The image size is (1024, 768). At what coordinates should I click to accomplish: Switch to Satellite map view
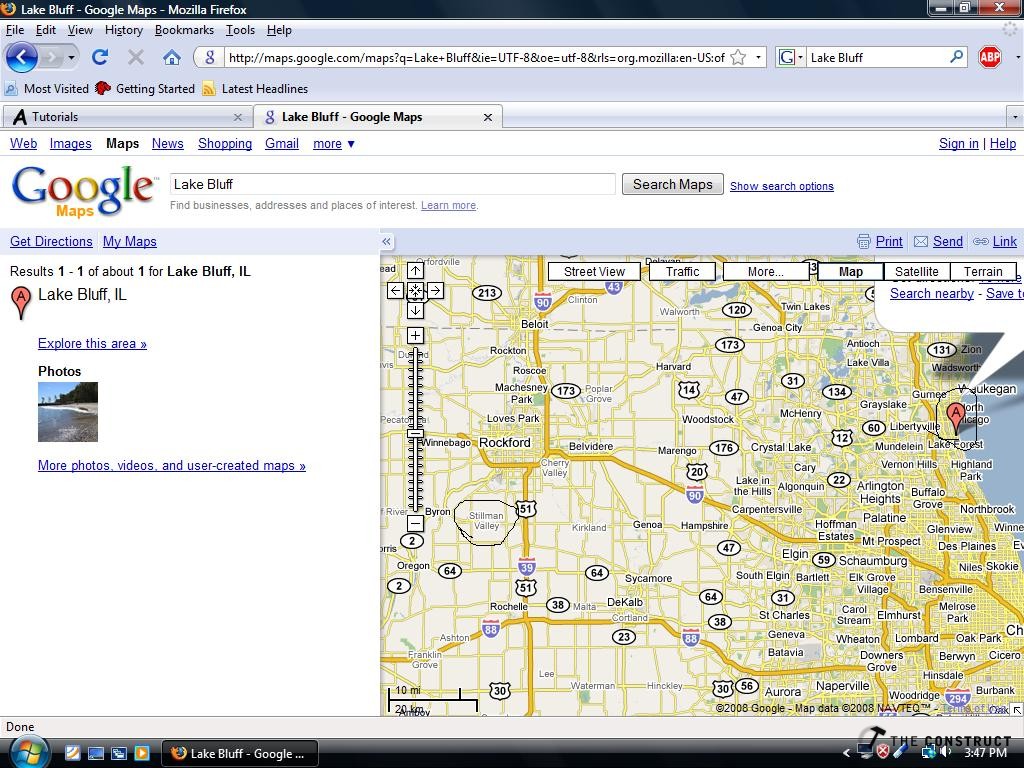pos(916,272)
